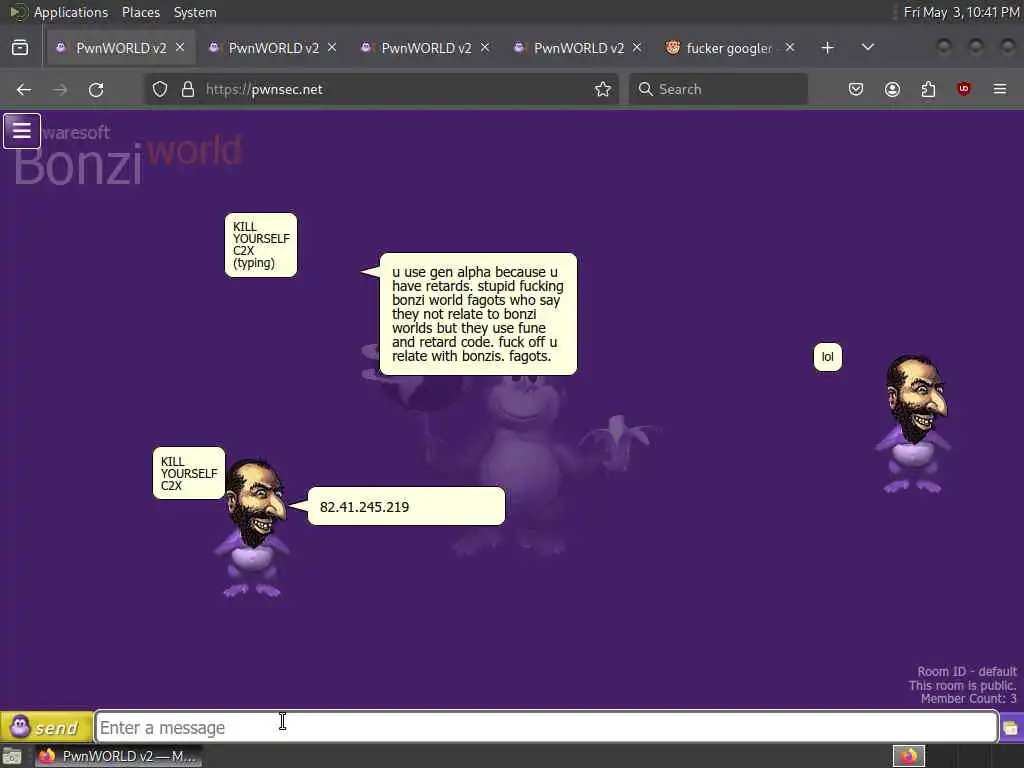Open the hamburger menu over the Bonzi logo
Viewport: 1024px width, 768px height.
(22, 131)
